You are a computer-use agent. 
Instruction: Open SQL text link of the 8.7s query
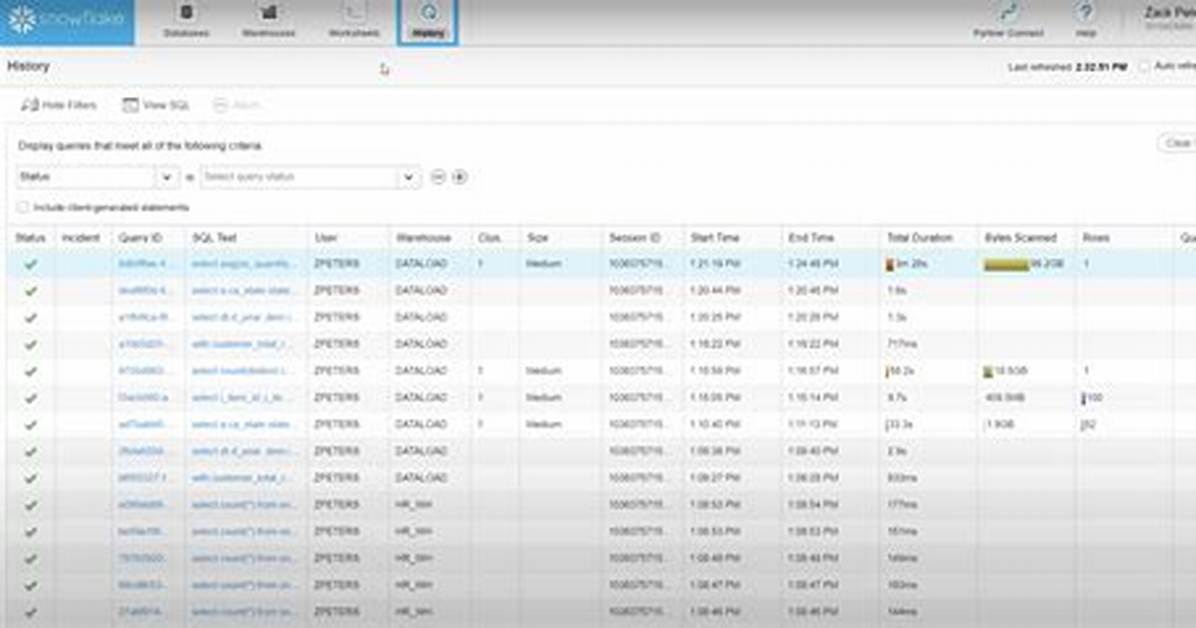click(243, 398)
